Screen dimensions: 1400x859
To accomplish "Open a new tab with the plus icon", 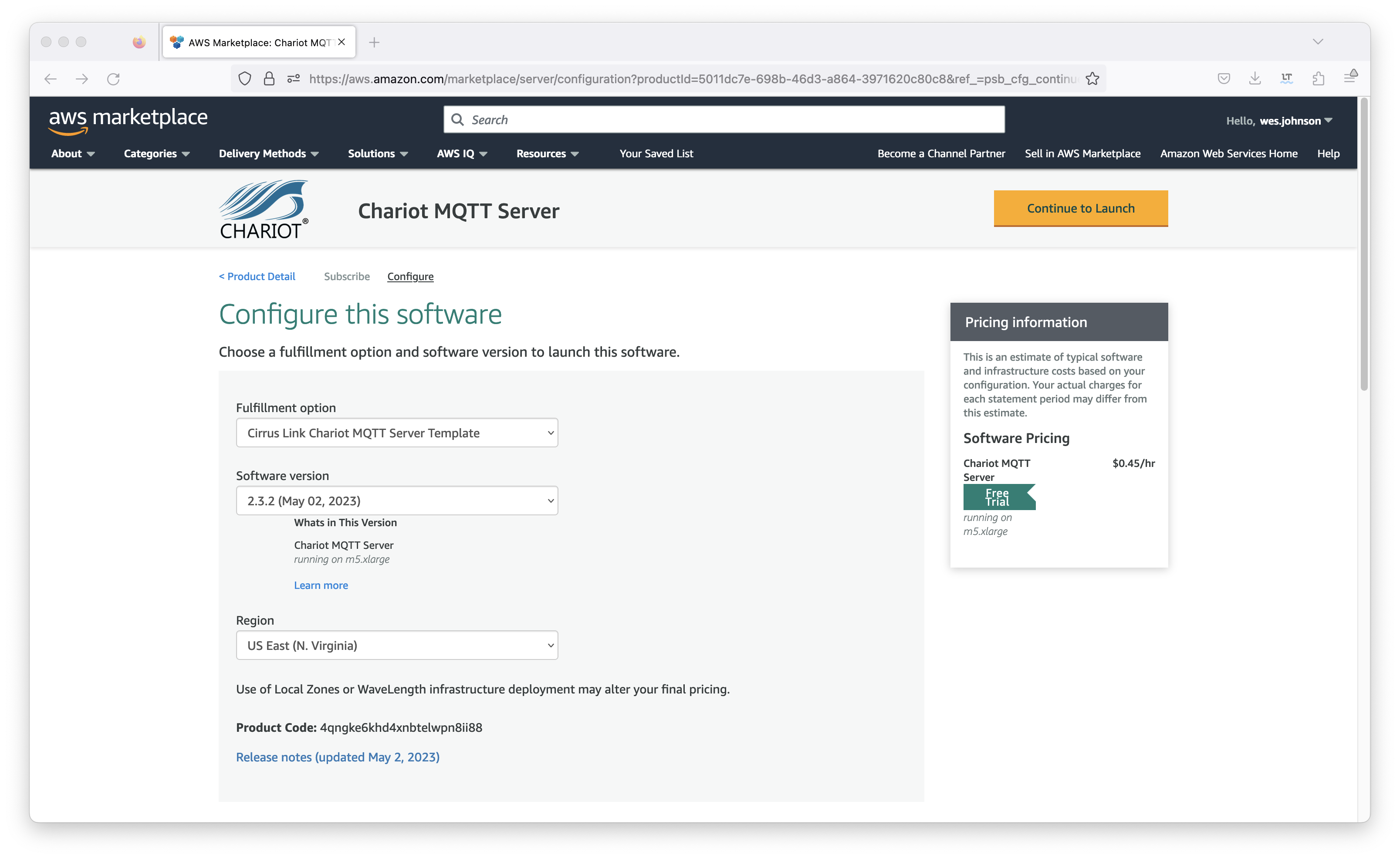I will tap(374, 42).
